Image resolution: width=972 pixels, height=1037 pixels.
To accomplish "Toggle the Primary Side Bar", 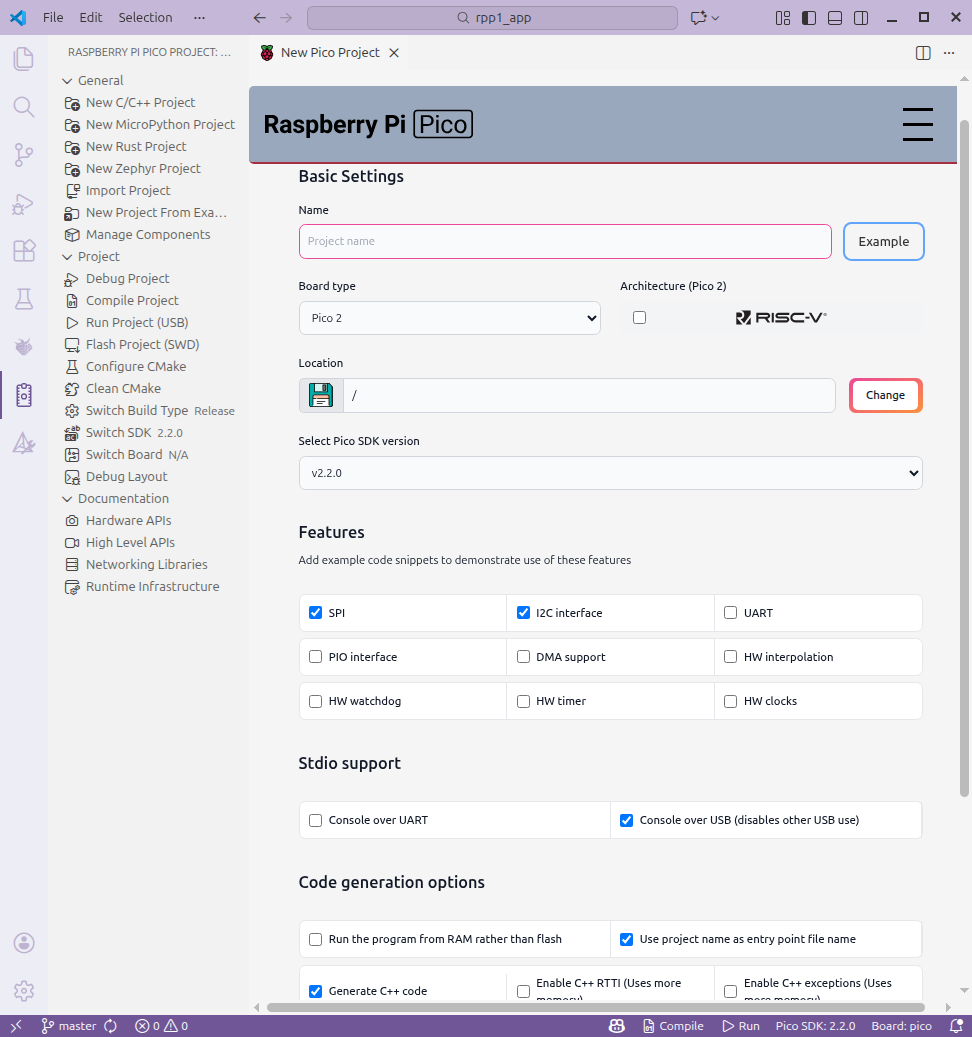I will point(809,18).
